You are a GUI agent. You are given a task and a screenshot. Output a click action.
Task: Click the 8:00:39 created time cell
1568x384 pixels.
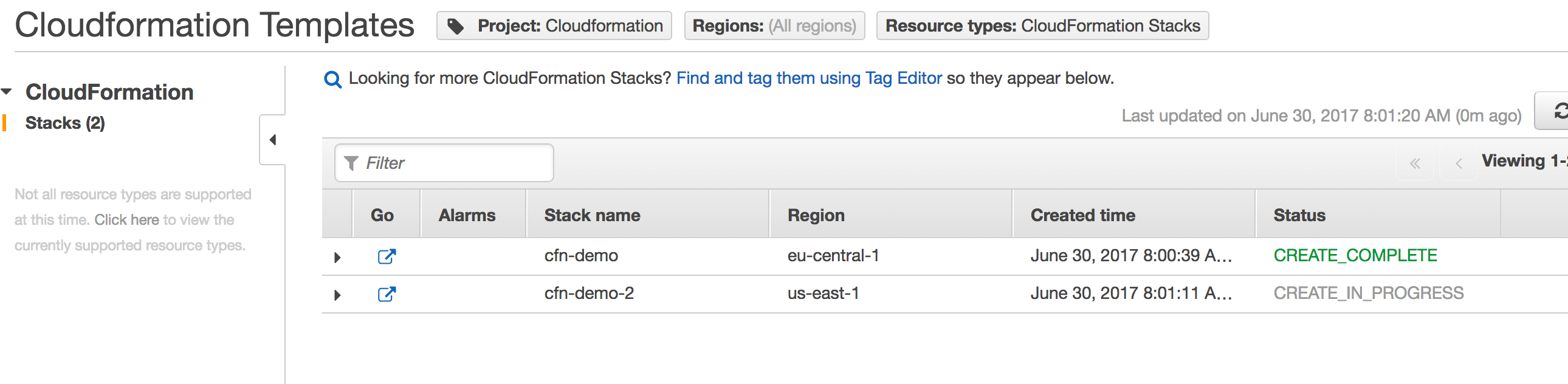(1131, 256)
